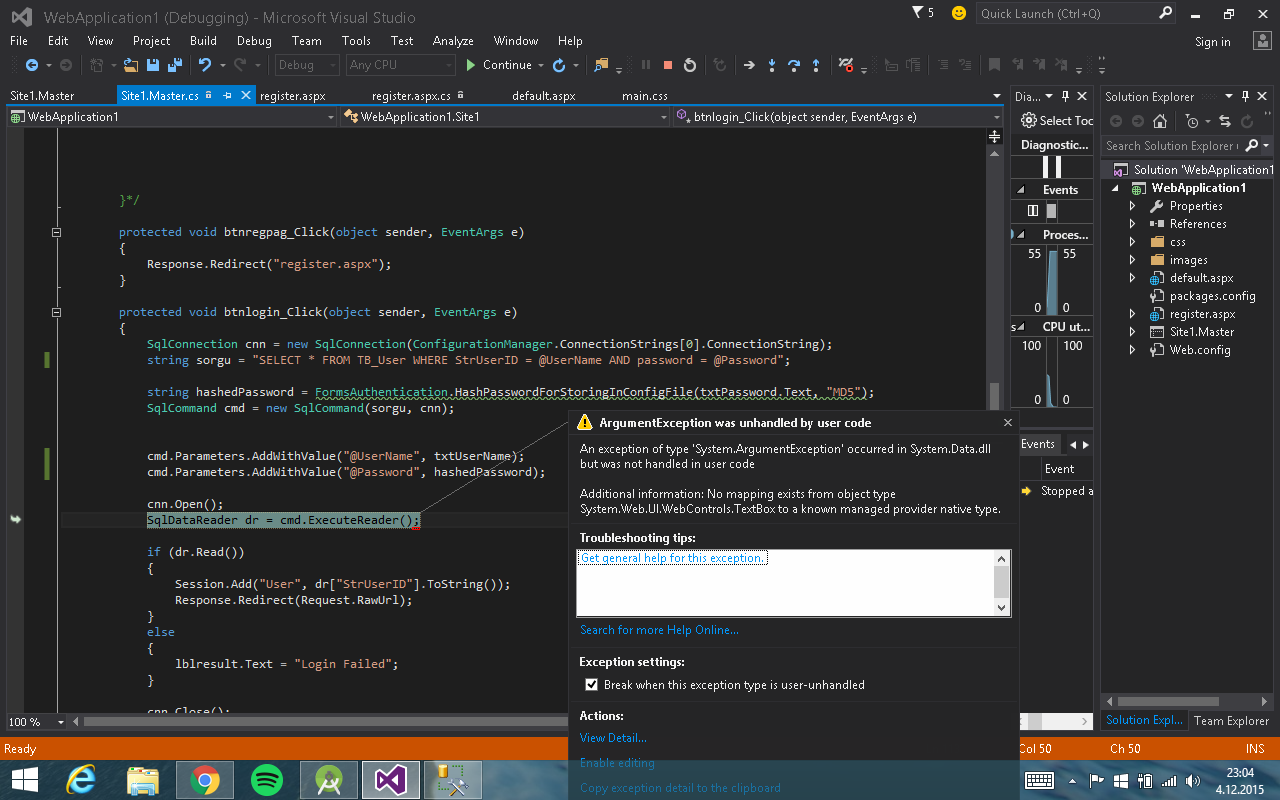The width and height of the screenshot is (1280, 800).
Task: Open the Windows Start menu
Action: click(x=24, y=780)
